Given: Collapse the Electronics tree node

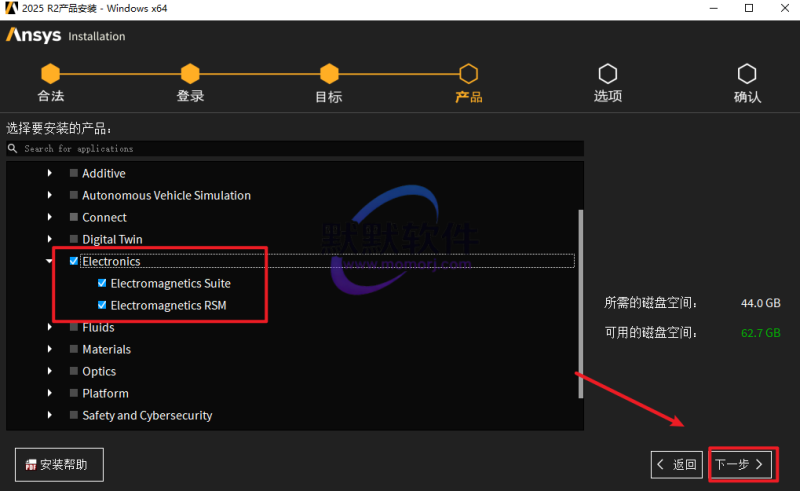Looking at the screenshot, I should pos(49,262).
